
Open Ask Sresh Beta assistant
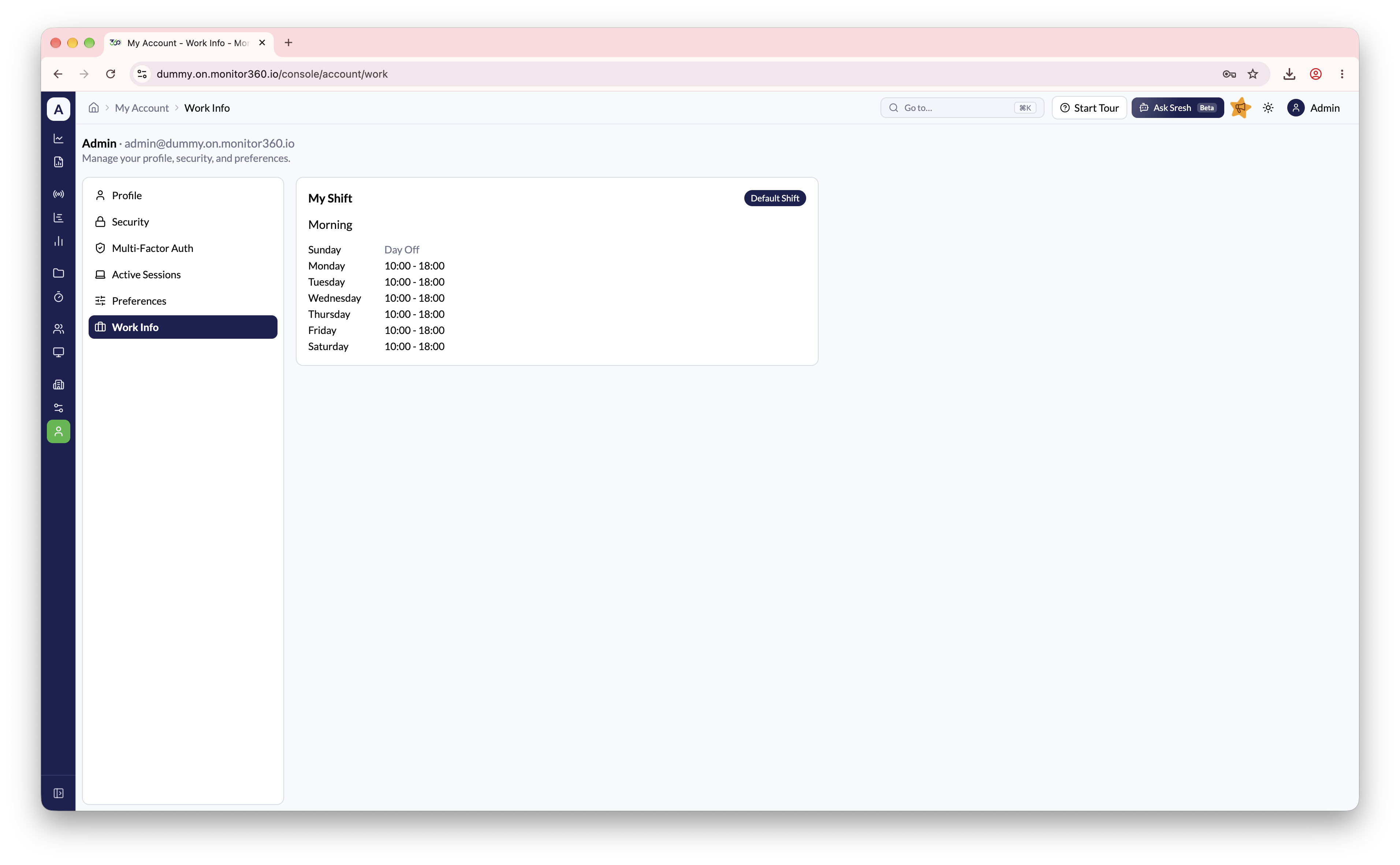(1177, 108)
